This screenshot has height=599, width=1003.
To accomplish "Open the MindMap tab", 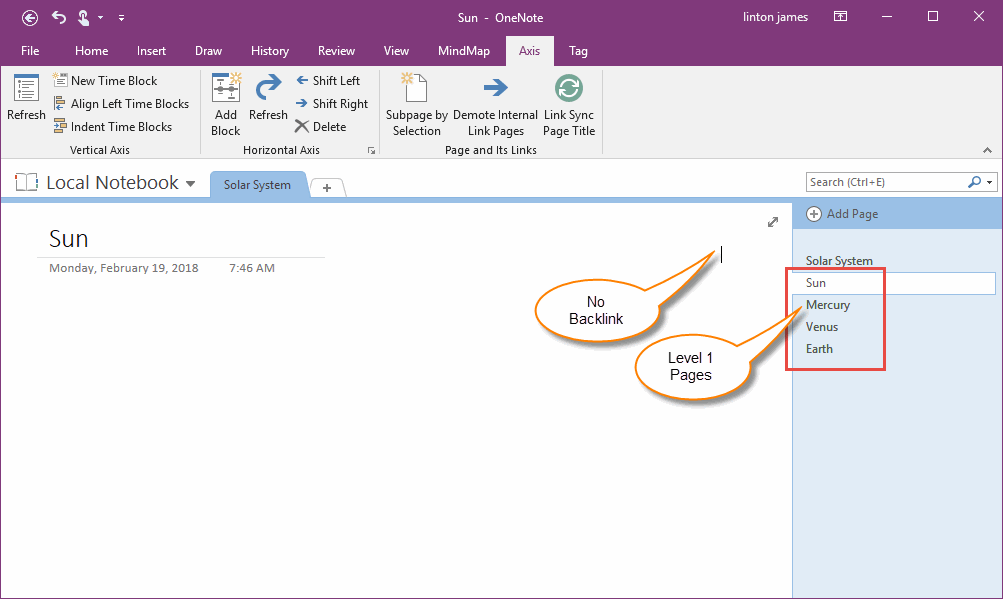I will (x=464, y=51).
